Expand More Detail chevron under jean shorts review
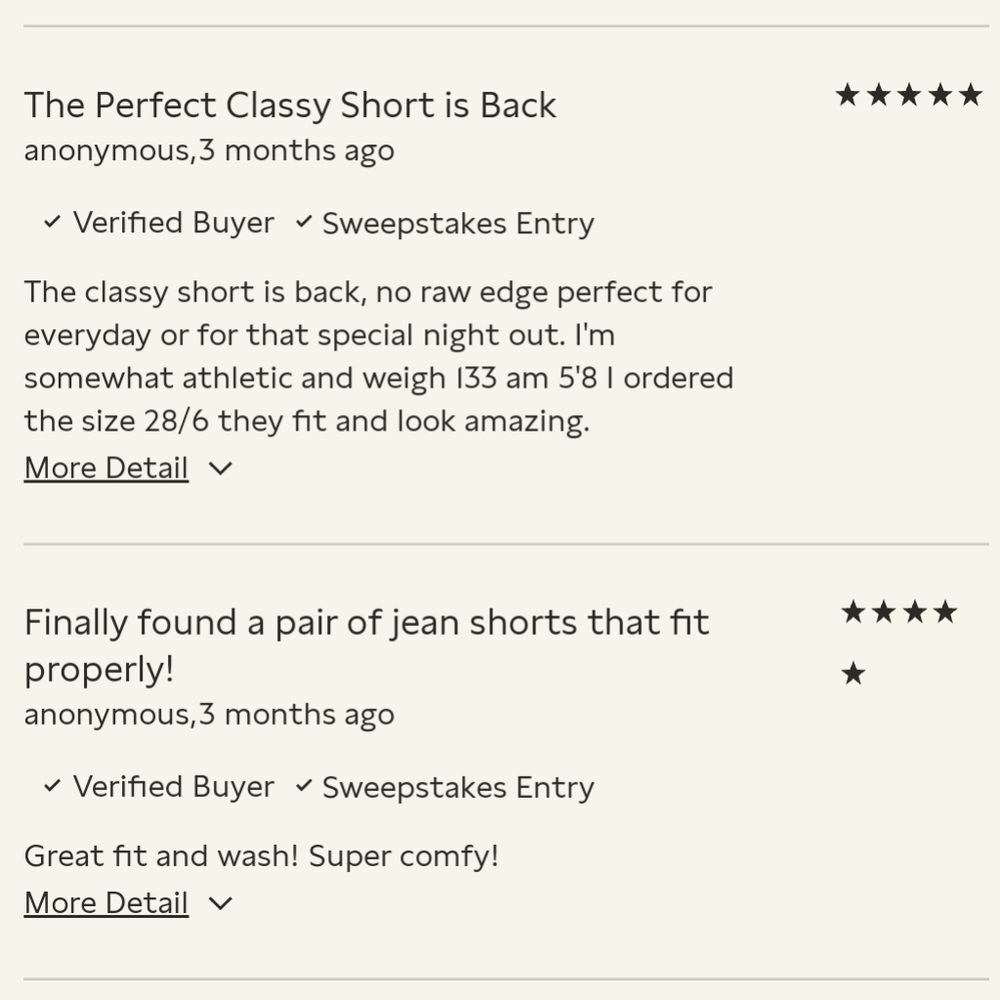1000x1000 pixels. [x=221, y=904]
